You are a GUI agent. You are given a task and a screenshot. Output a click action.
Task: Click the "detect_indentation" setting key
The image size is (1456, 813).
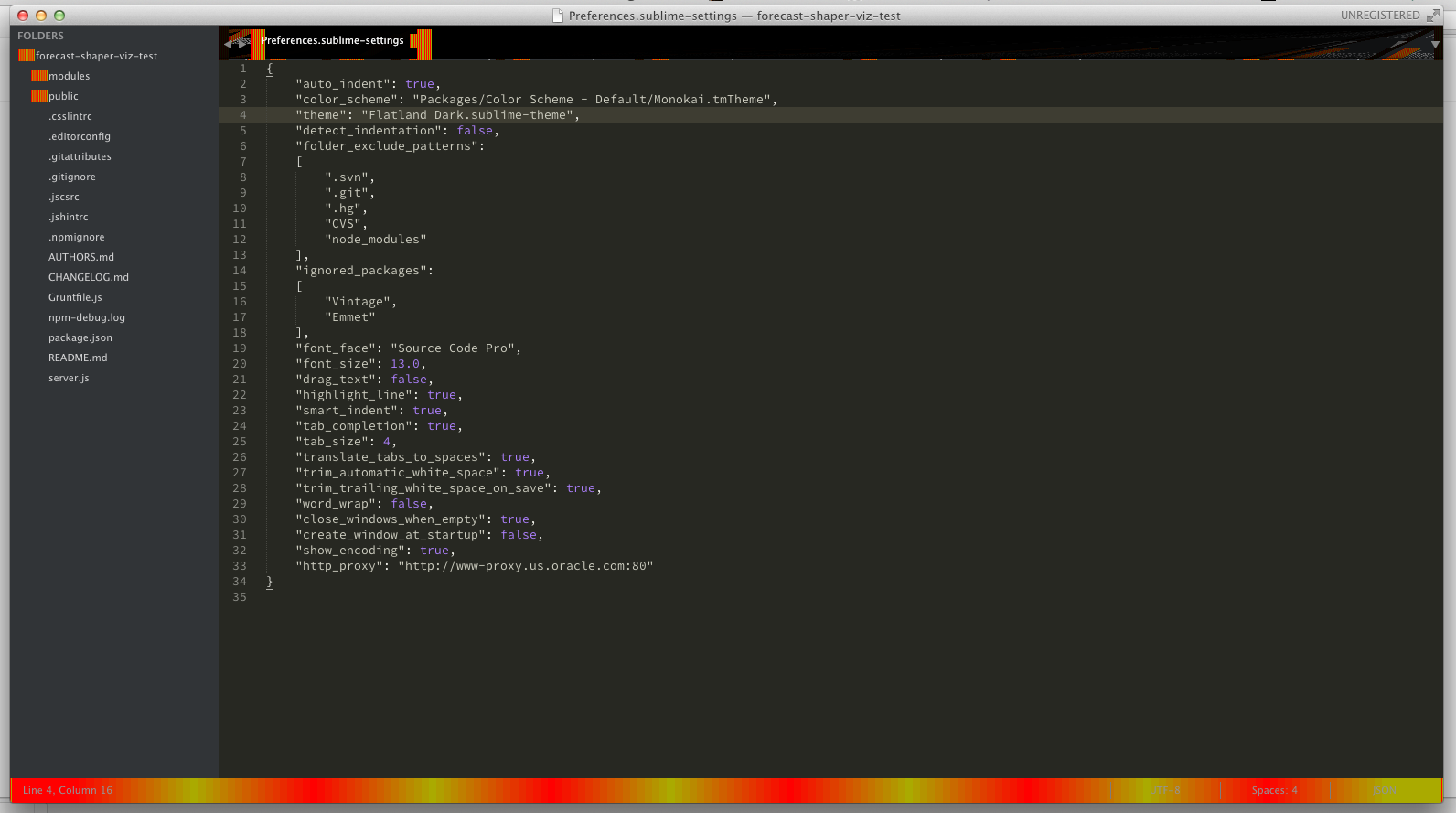[369, 131]
